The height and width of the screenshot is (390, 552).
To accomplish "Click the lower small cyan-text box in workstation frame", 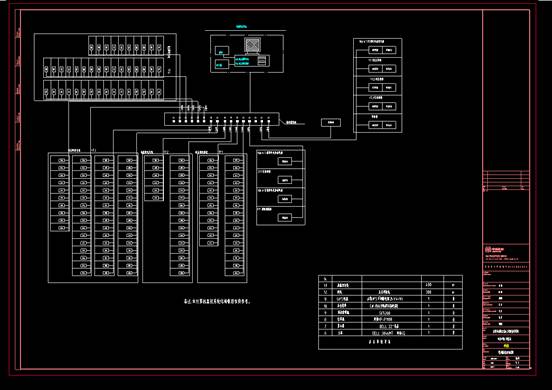I will (222, 64).
